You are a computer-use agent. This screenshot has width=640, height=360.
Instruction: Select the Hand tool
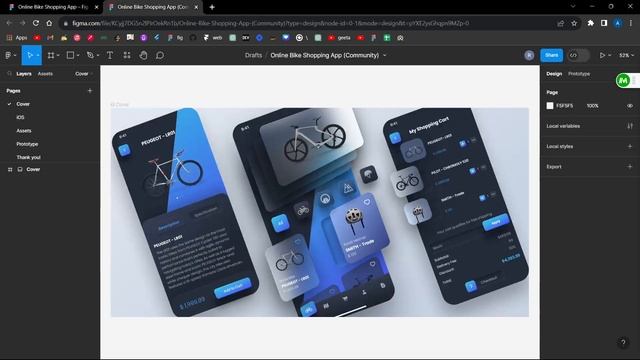tap(143, 55)
